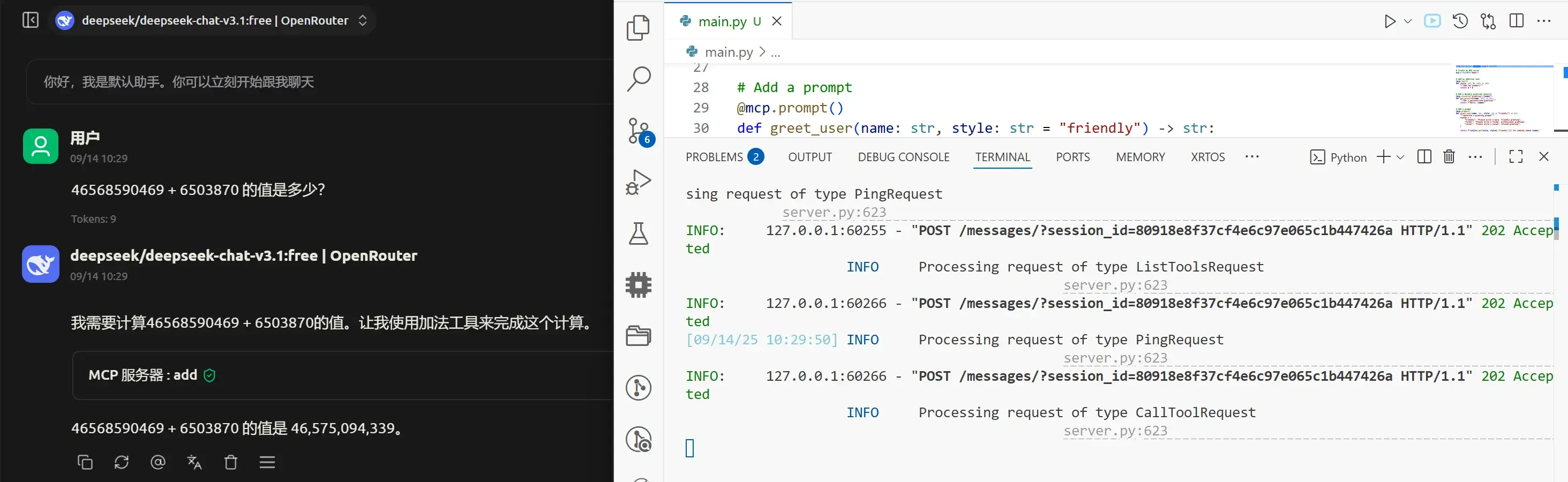Click main.py in the breadcrumb
This screenshot has width=1568, height=482.
point(729,52)
